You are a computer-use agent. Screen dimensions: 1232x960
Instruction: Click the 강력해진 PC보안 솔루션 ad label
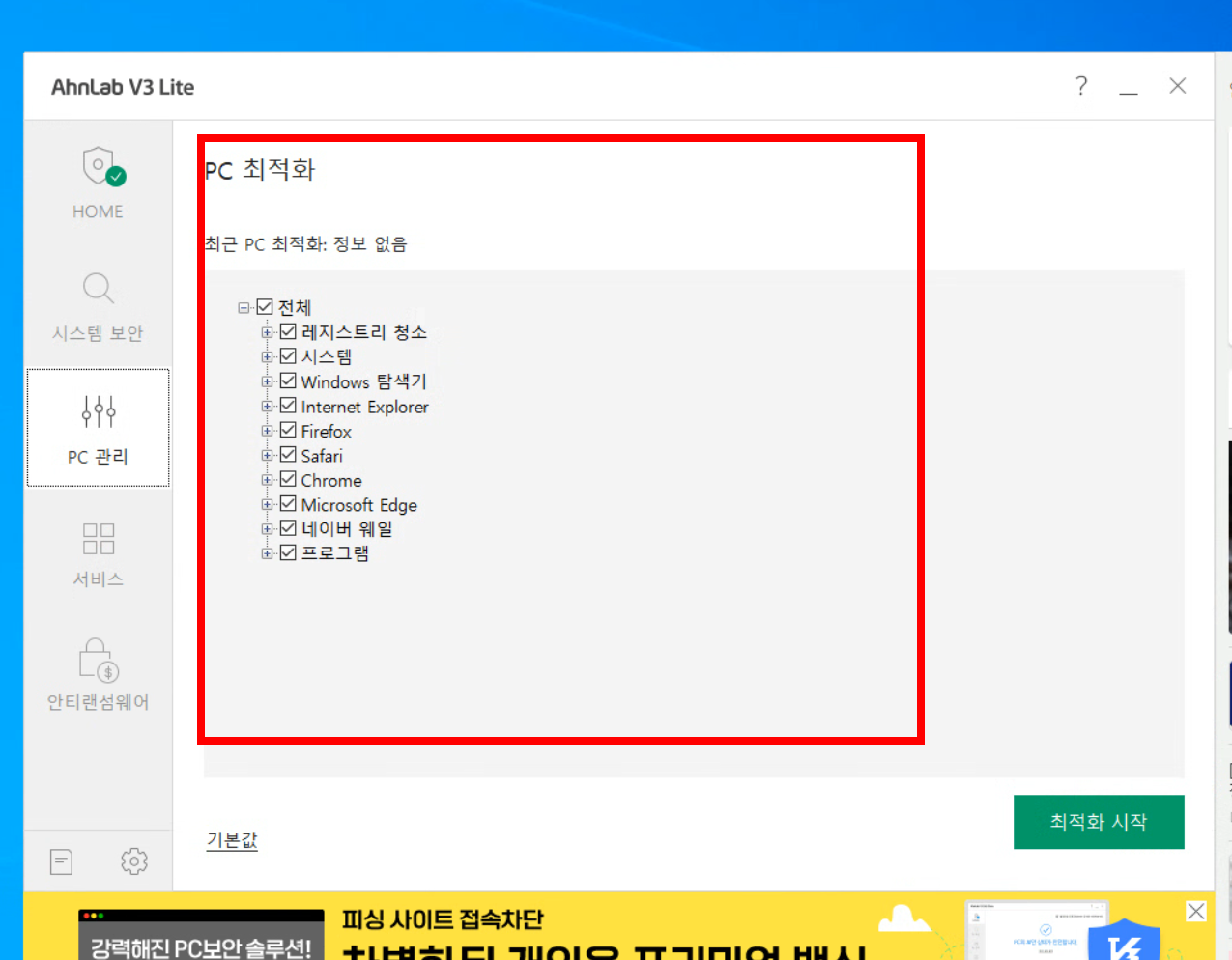pos(201,947)
